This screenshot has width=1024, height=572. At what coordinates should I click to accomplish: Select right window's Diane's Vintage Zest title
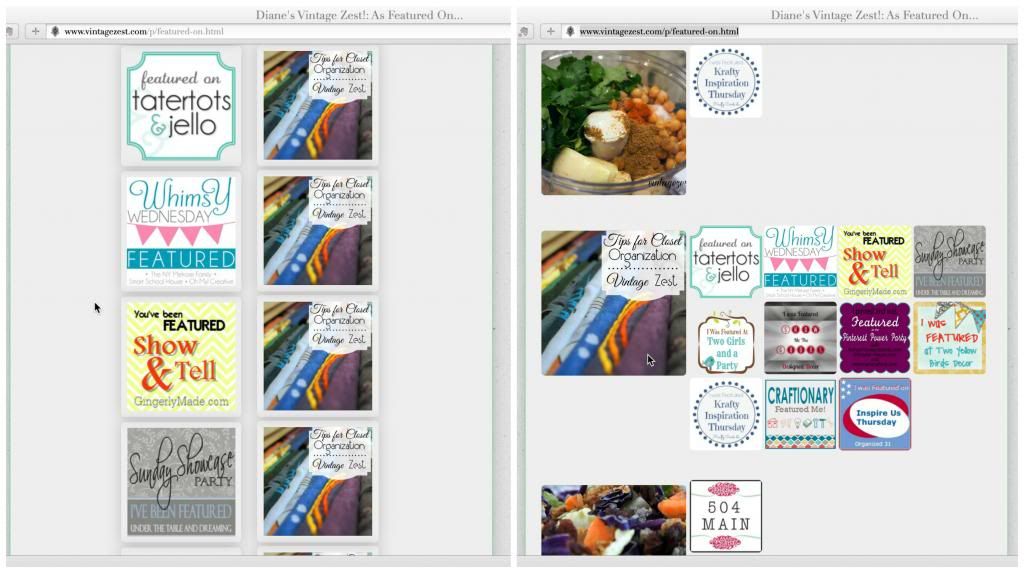pyautogui.click(x=874, y=14)
